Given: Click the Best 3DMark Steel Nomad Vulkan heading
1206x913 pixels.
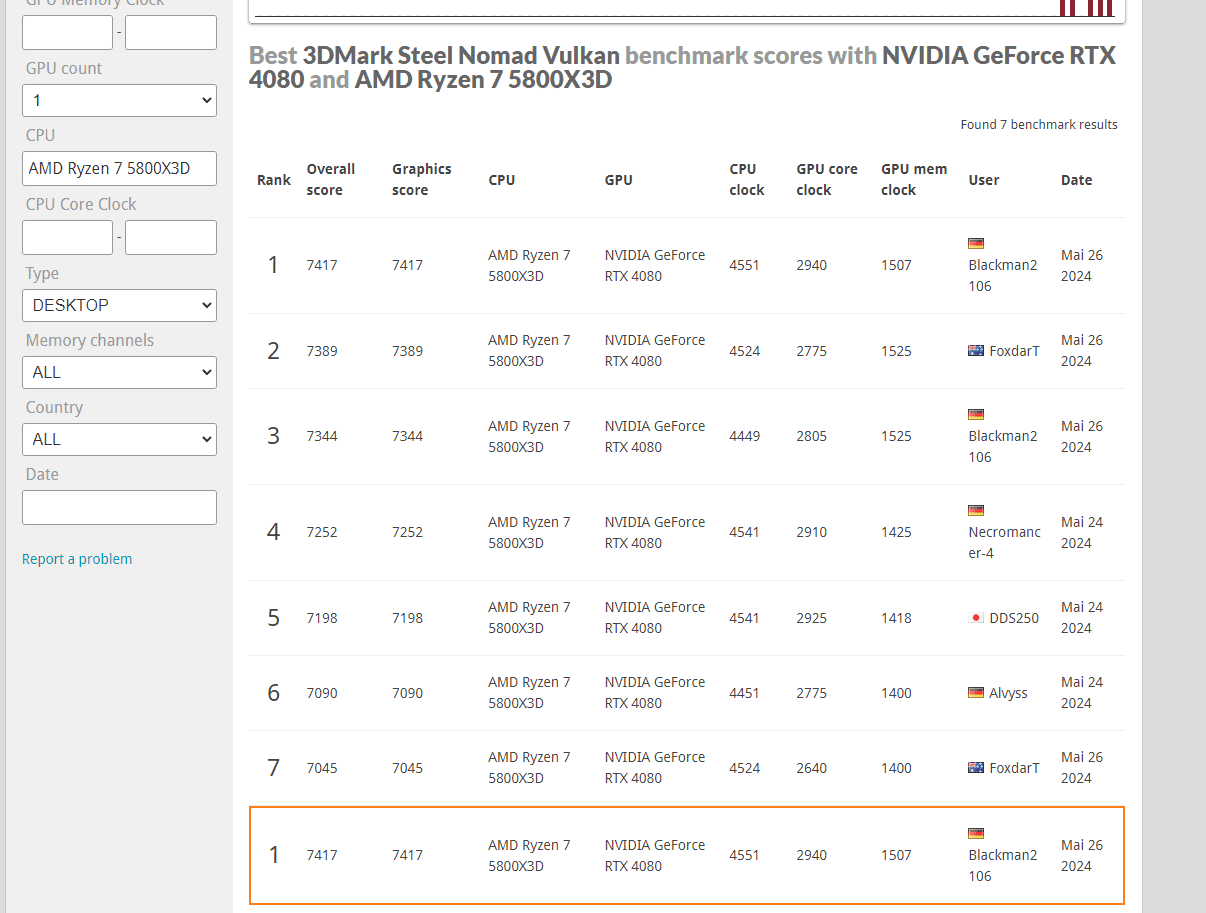Looking at the screenshot, I should click(x=682, y=67).
